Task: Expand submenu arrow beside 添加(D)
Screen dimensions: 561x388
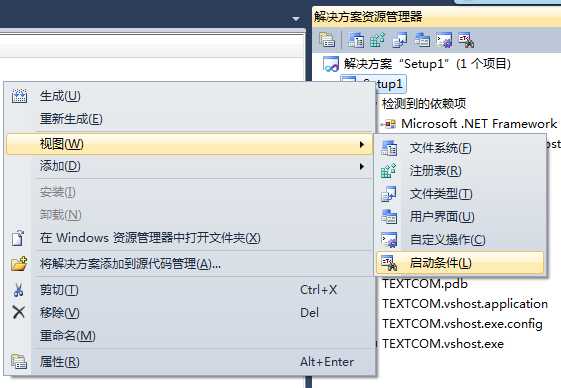Action: [x=362, y=166]
